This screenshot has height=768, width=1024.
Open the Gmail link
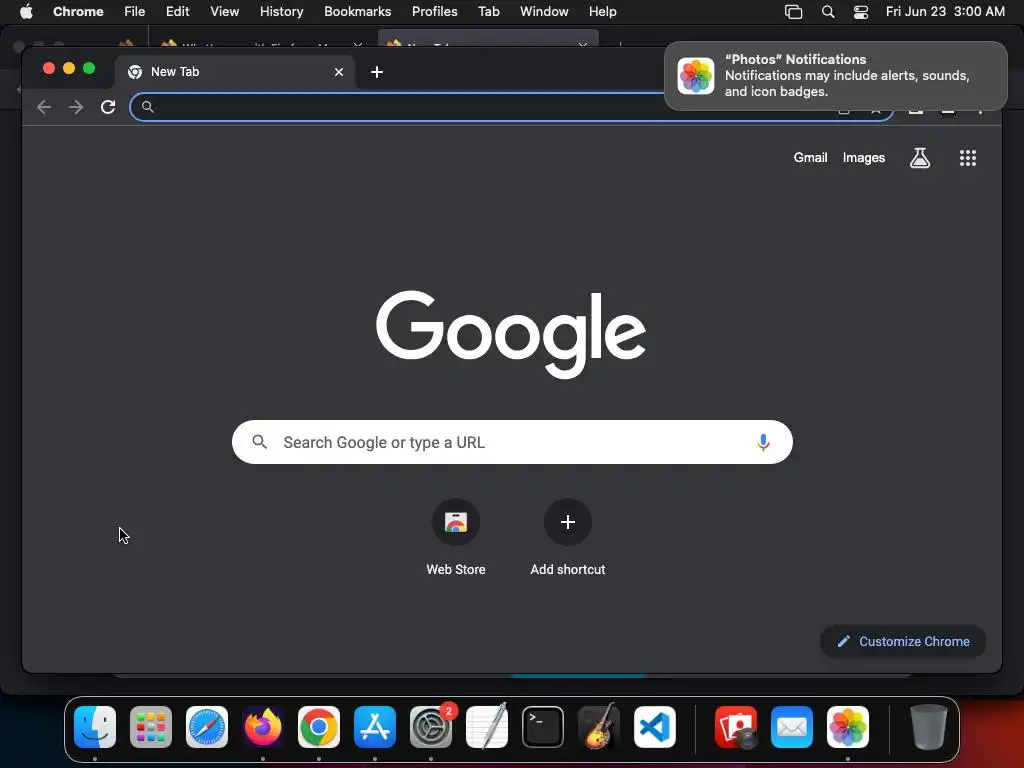point(810,157)
